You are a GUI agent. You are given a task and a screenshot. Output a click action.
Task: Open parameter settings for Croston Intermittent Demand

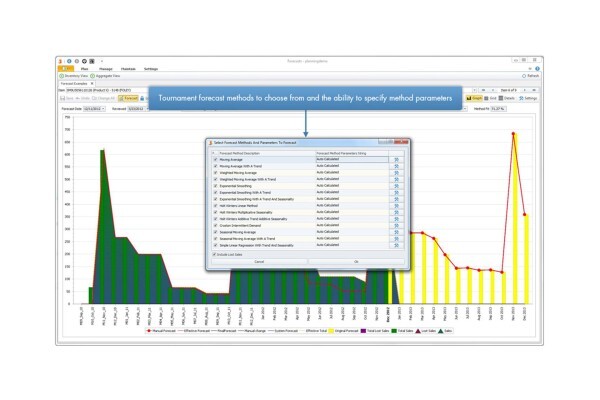pos(396,225)
